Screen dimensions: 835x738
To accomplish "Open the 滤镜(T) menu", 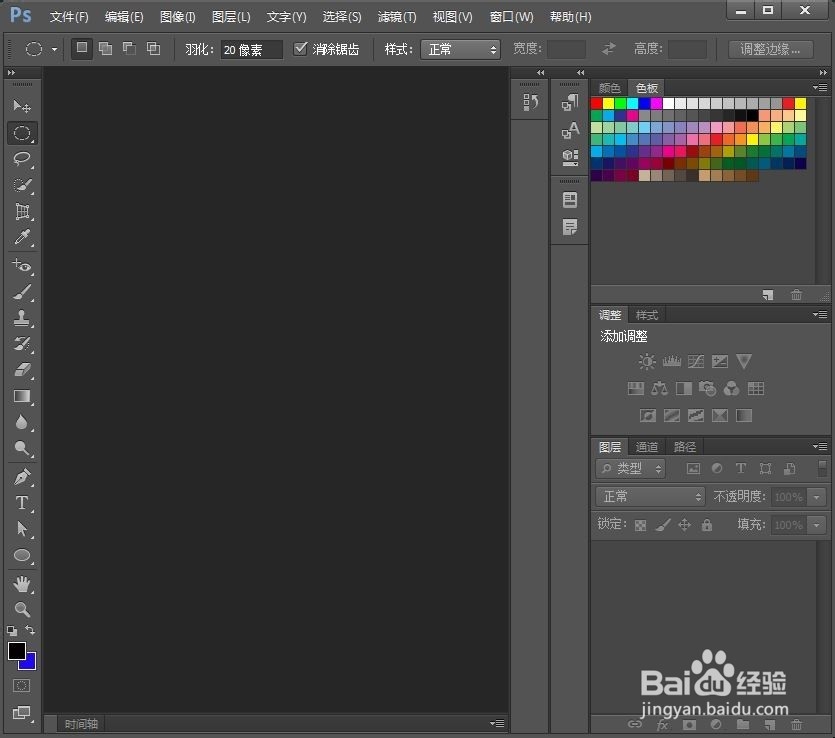I will coord(397,17).
